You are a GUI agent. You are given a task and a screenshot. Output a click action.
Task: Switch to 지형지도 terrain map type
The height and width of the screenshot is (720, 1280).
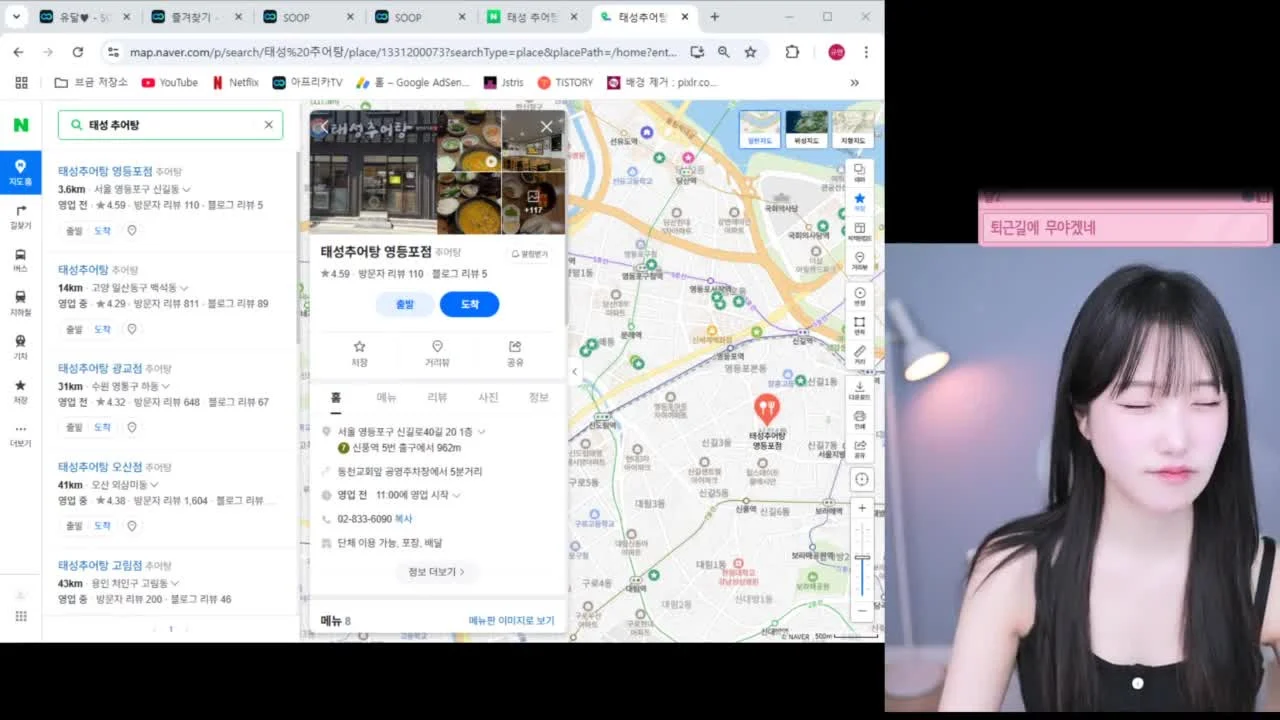853,129
